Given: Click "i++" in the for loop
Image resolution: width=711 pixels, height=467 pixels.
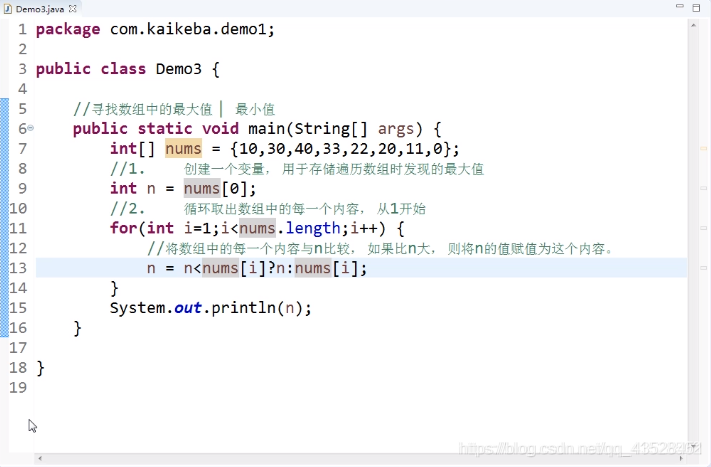Looking at the screenshot, I should click(364, 228).
